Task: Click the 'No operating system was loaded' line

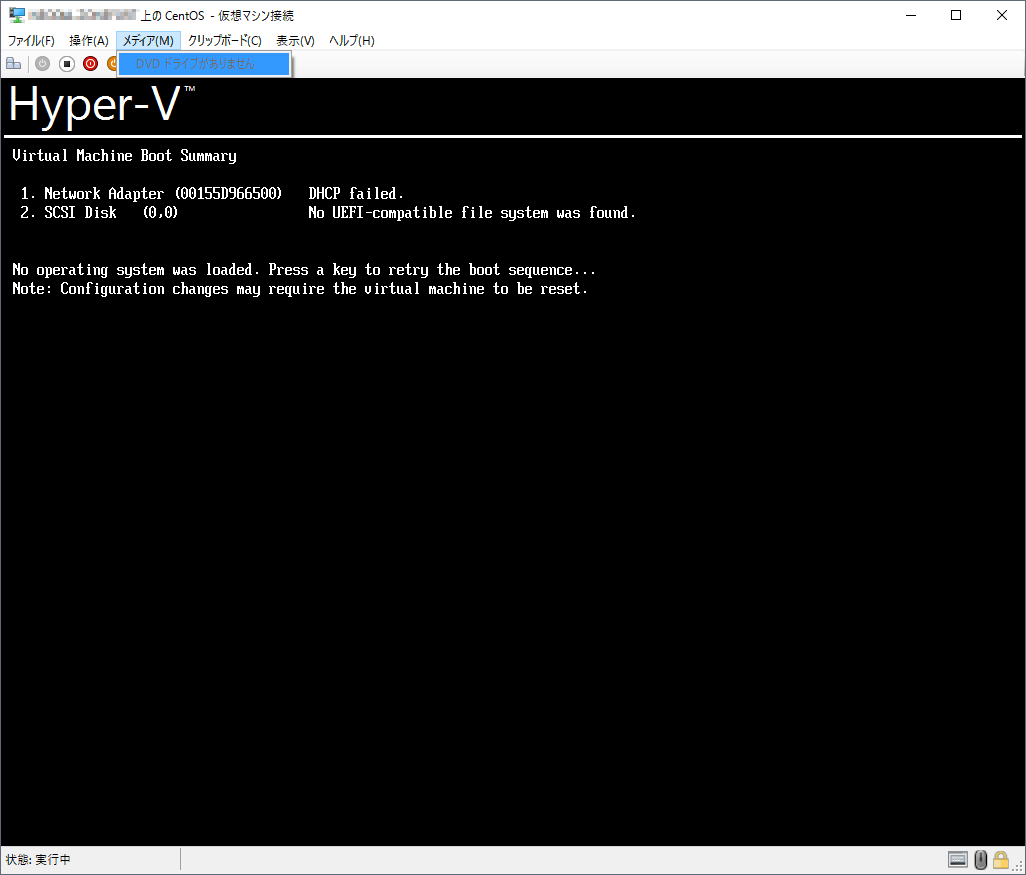Action: click(x=304, y=270)
